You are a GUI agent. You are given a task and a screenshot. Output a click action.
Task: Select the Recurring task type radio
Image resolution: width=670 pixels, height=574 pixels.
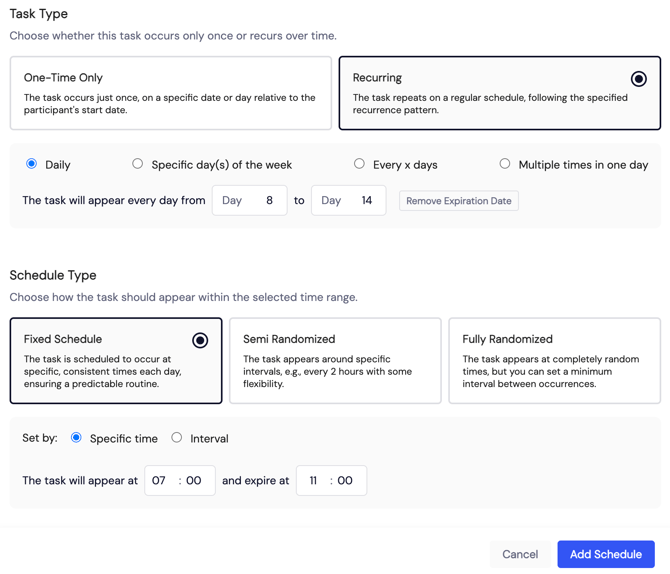click(x=638, y=79)
